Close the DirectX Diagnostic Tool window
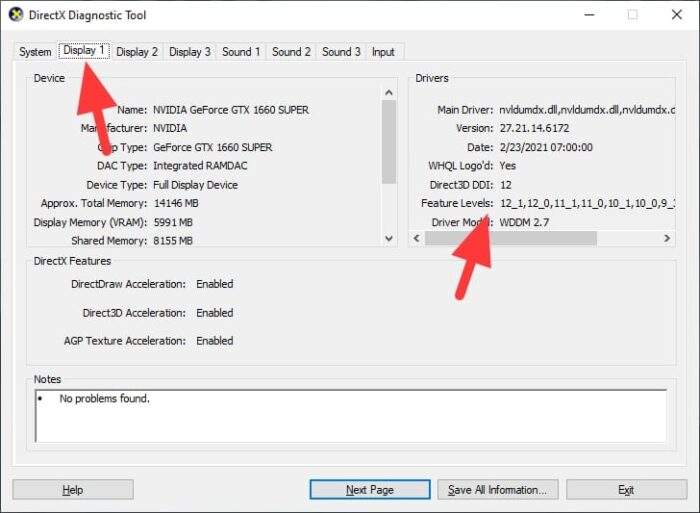Image resolution: width=700 pixels, height=513 pixels. pos(677,15)
